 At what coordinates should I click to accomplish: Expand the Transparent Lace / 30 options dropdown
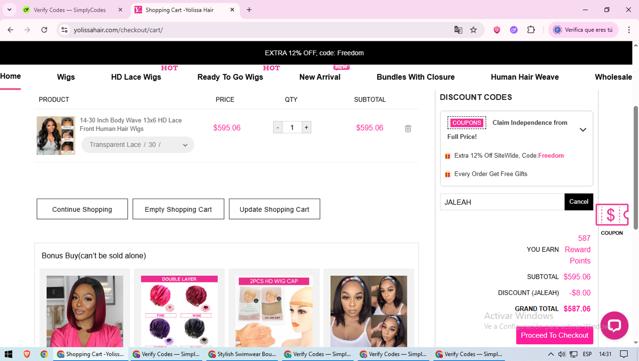point(137,145)
